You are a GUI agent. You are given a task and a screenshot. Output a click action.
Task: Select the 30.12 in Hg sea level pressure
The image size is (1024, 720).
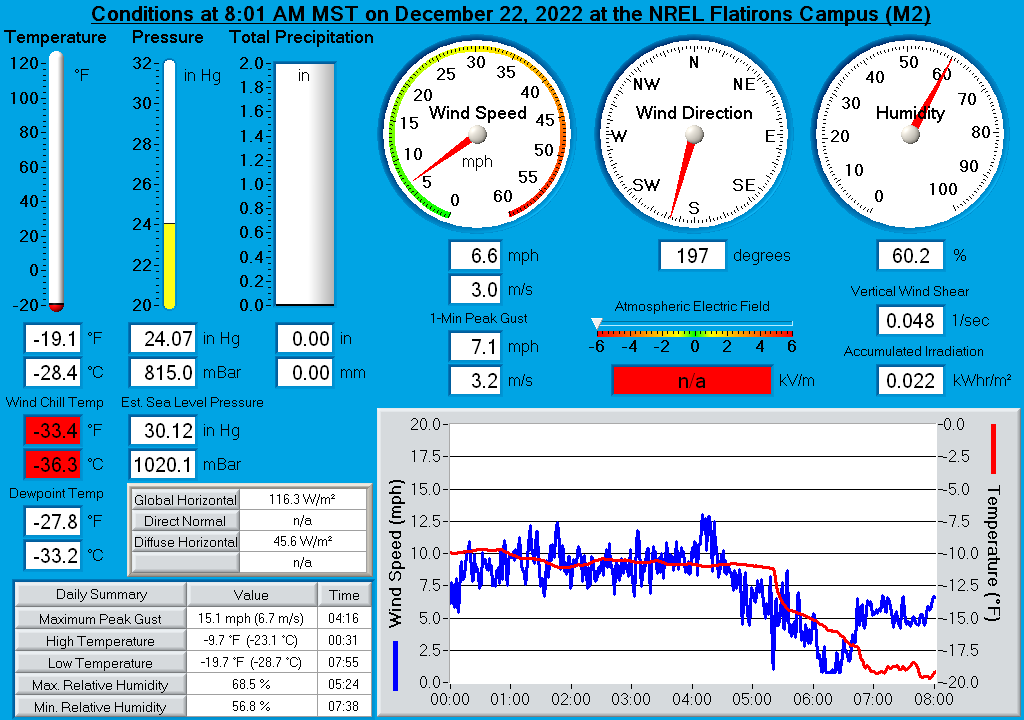pyautogui.click(x=163, y=431)
